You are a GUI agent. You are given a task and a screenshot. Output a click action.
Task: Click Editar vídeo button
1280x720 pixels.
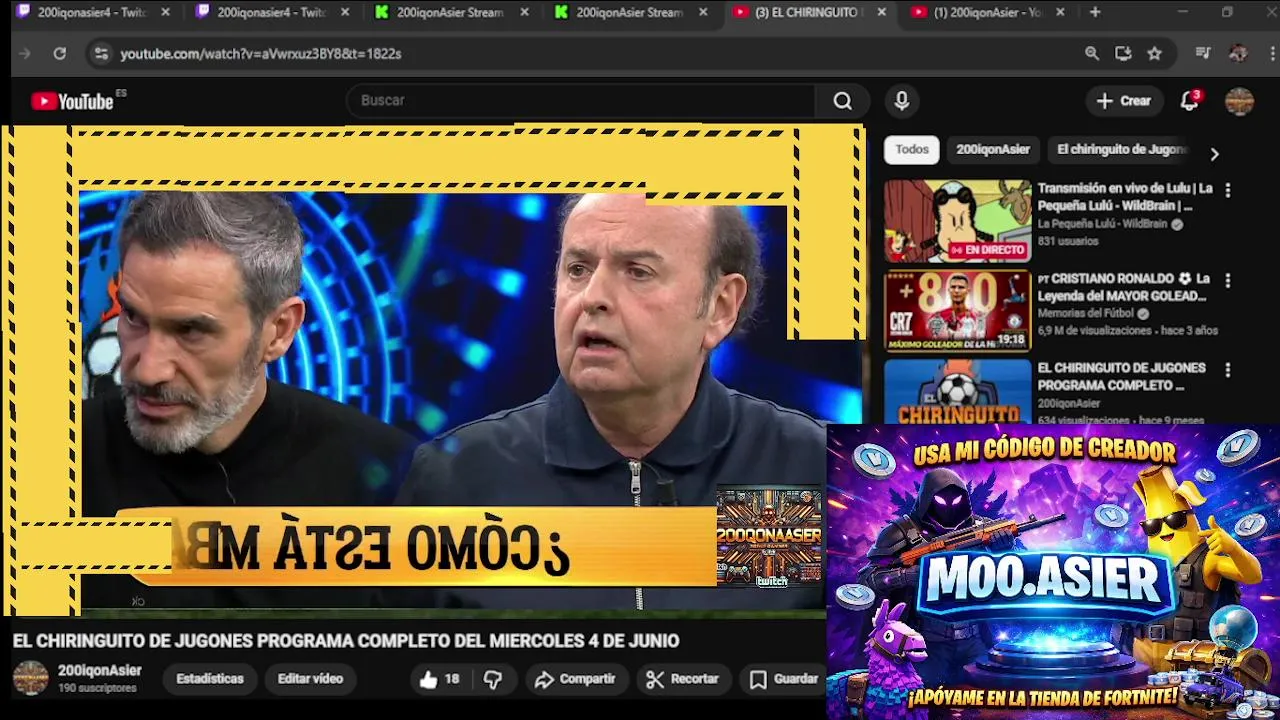tap(310, 679)
